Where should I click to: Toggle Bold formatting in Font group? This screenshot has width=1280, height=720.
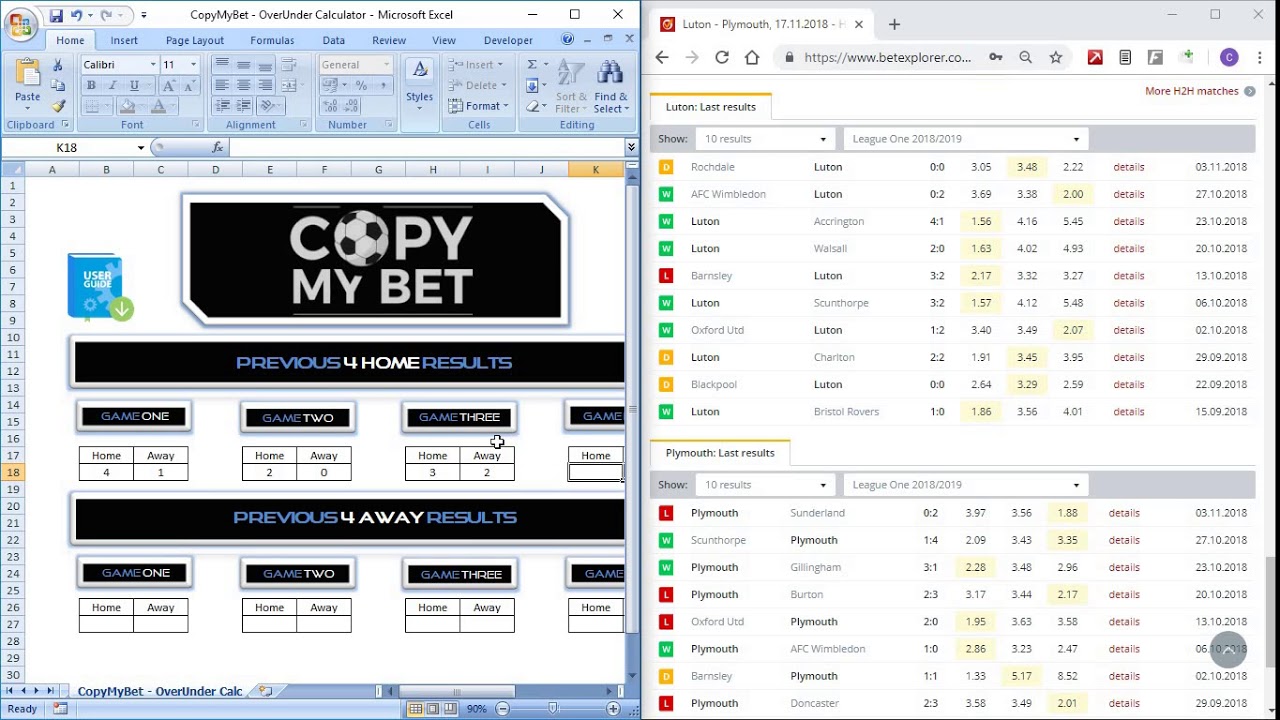91,86
